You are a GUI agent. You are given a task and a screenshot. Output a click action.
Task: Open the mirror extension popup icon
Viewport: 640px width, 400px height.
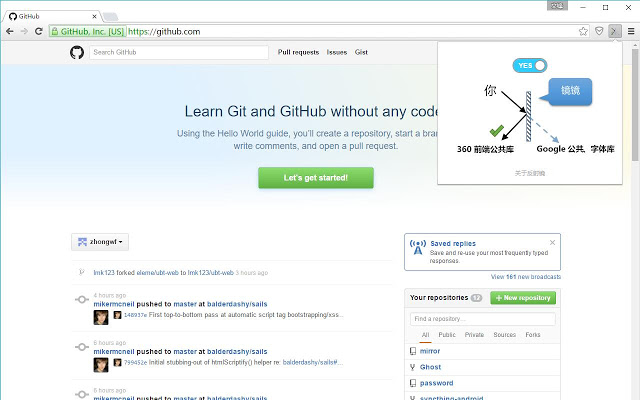tap(615, 31)
